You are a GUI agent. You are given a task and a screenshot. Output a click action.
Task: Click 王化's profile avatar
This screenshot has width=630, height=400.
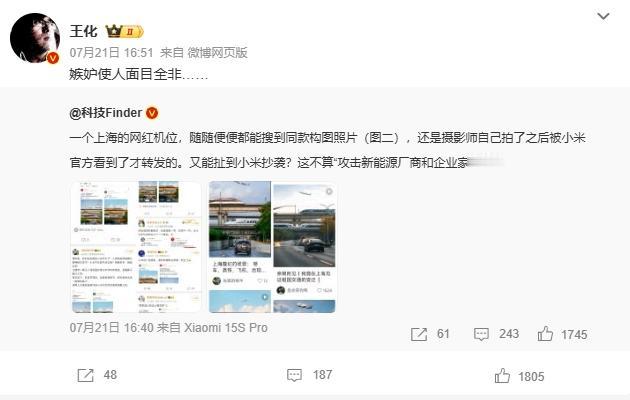[35, 38]
